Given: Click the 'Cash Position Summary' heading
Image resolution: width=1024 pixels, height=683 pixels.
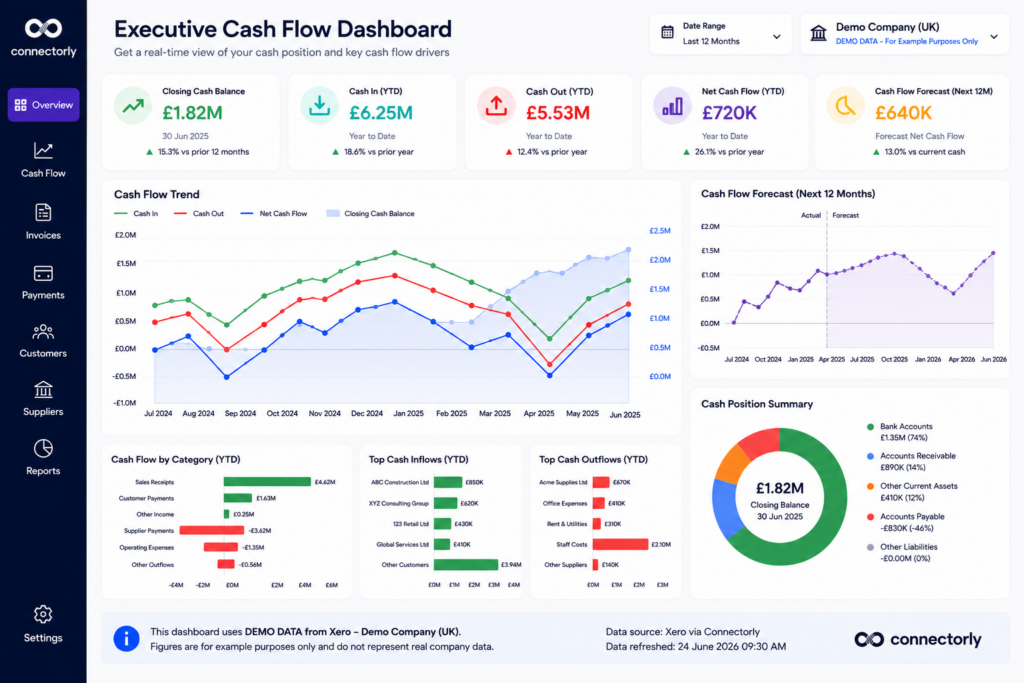Looking at the screenshot, I should pyautogui.click(x=757, y=404).
